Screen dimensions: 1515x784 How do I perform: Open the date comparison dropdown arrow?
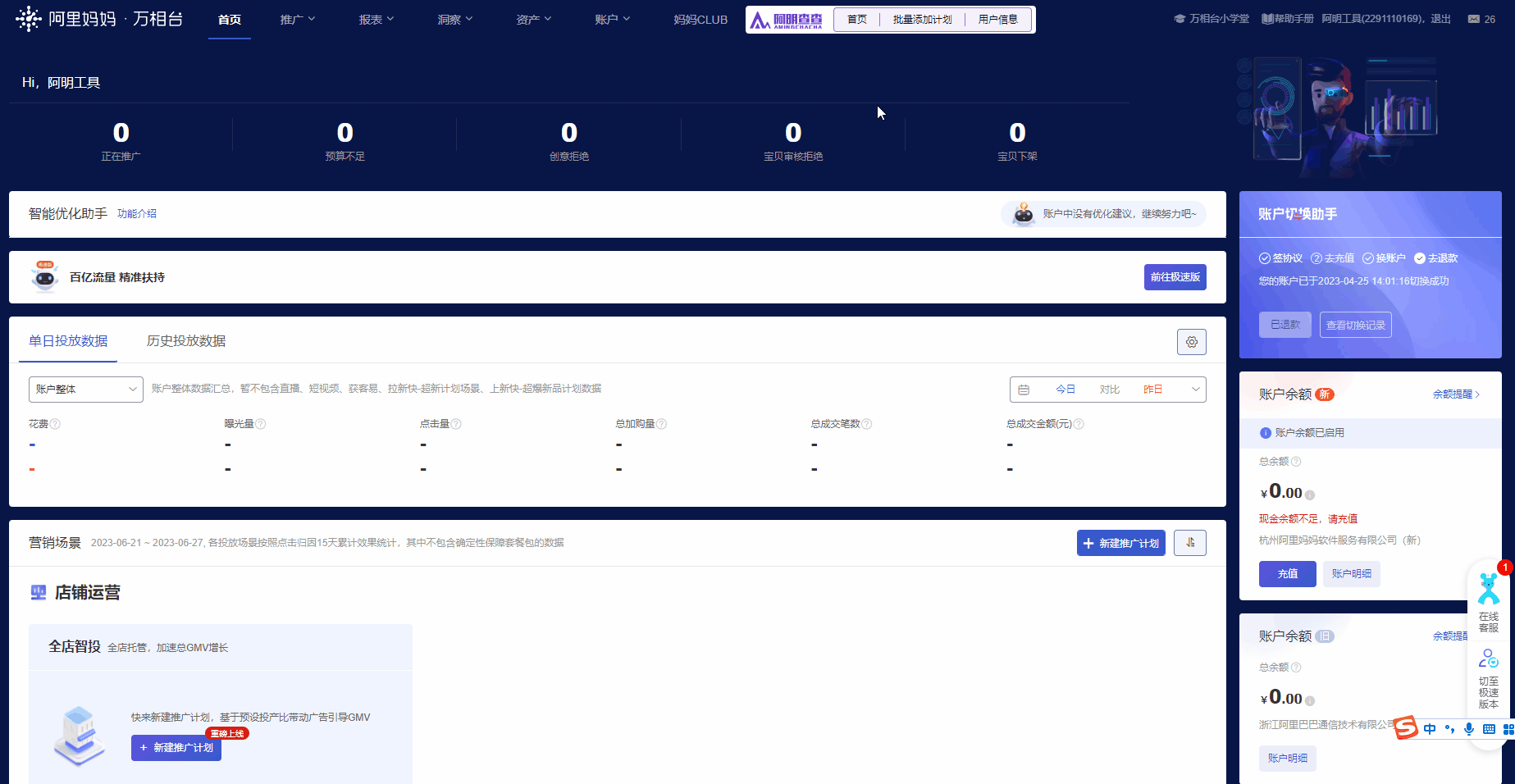pos(1196,390)
